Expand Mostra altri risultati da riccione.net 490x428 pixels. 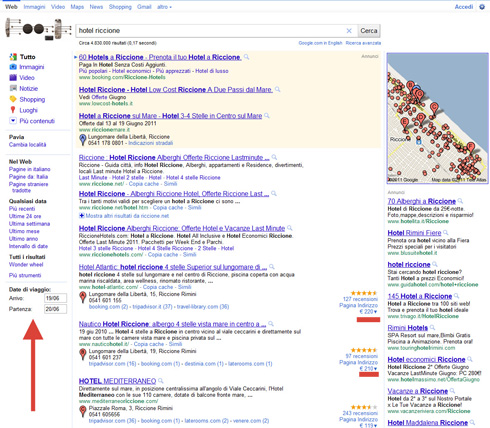(x=124, y=216)
